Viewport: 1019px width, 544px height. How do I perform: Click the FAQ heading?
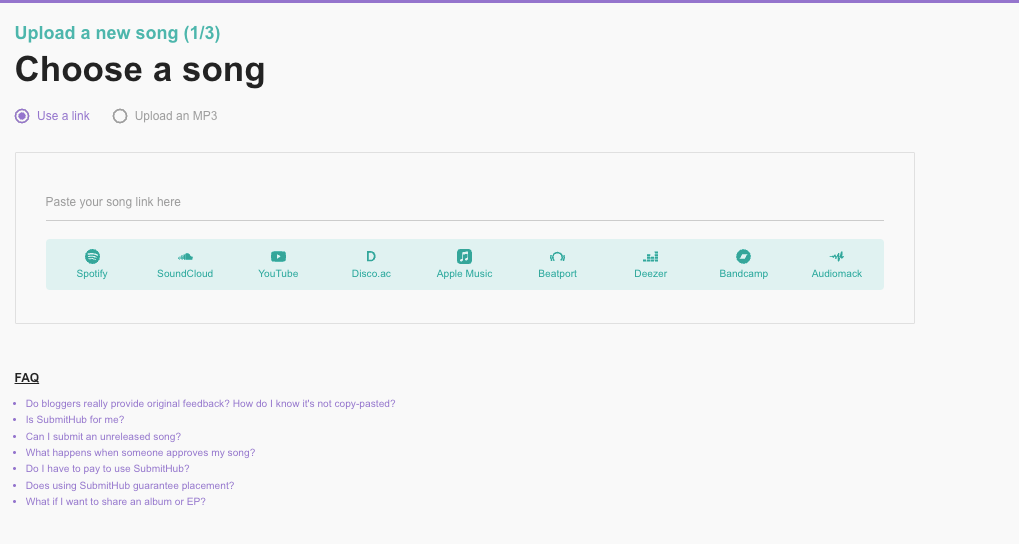coord(27,378)
